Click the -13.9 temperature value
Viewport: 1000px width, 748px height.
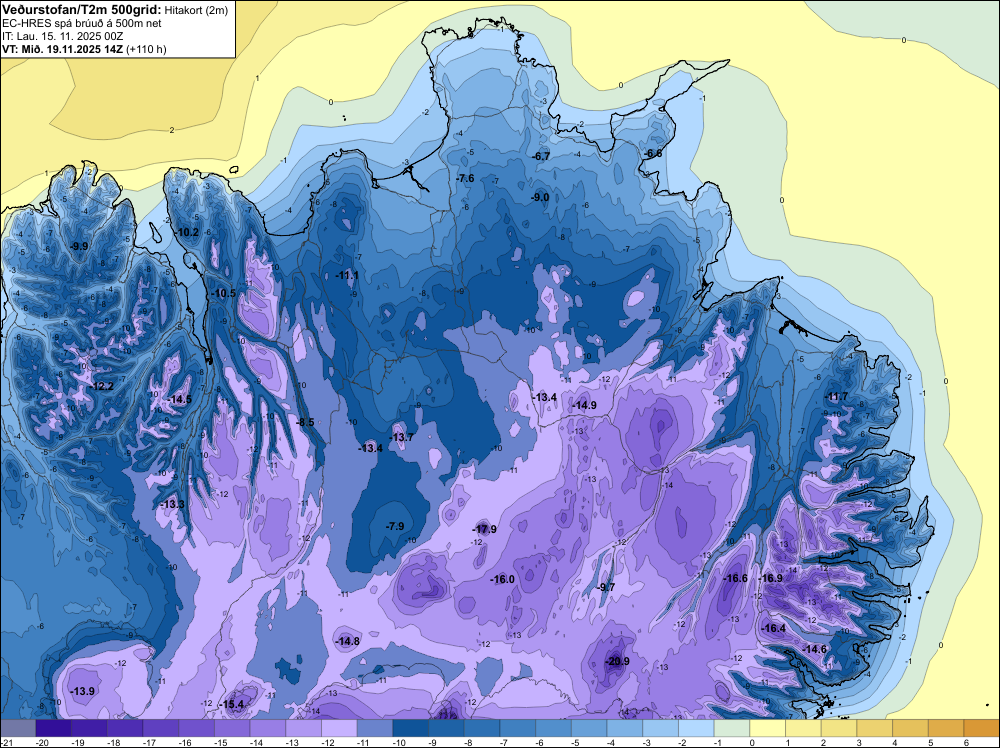(83, 691)
